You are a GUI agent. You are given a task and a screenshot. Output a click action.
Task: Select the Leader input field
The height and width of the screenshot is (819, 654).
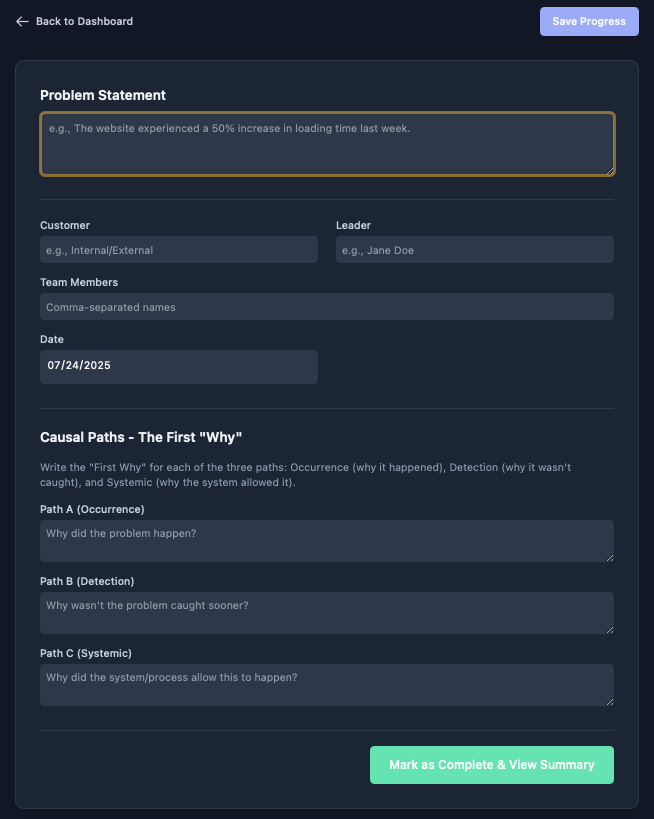click(x=474, y=250)
